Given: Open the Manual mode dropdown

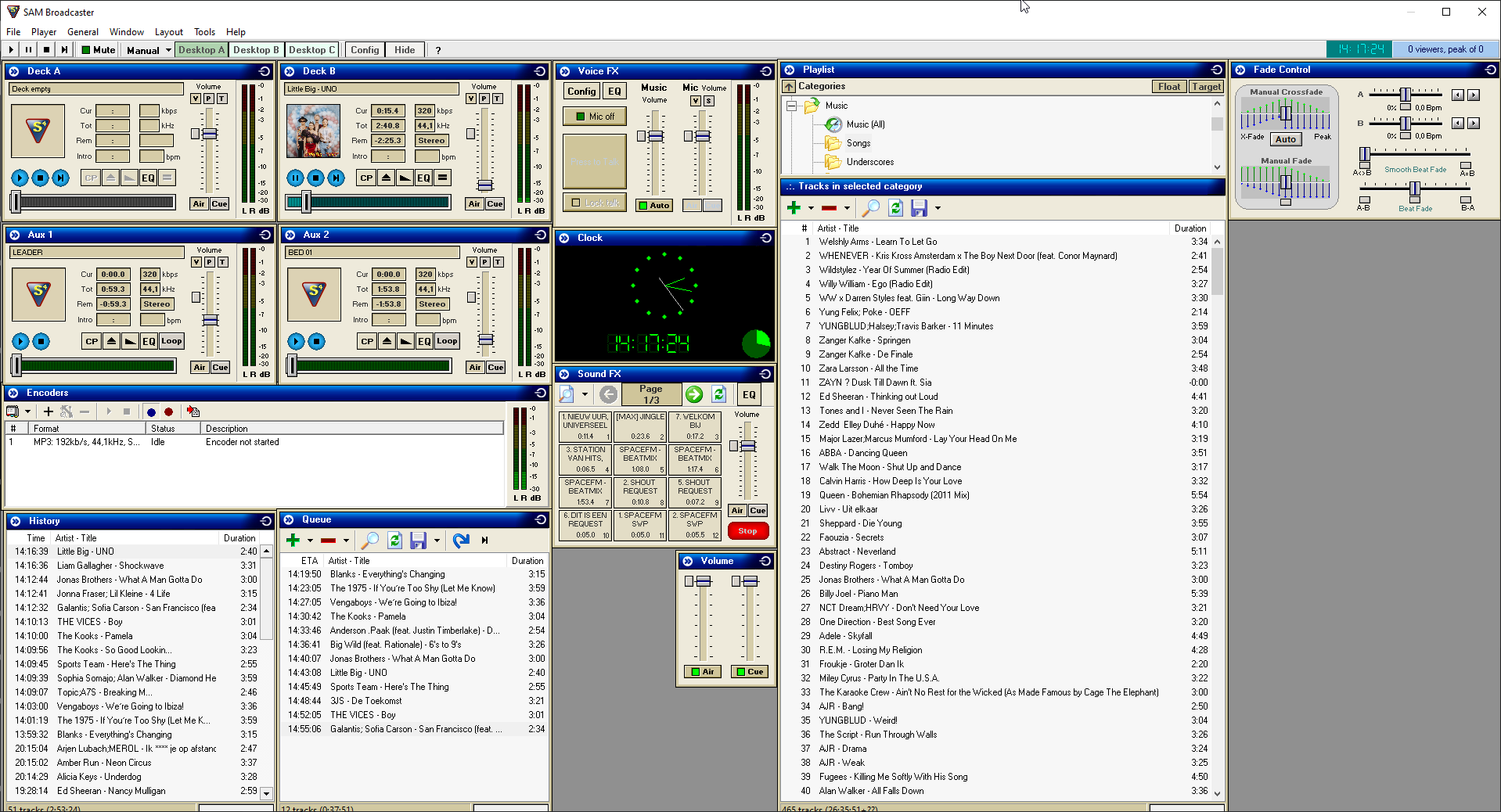Looking at the screenshot, I should pyautogui.click(x=168, y=50).
